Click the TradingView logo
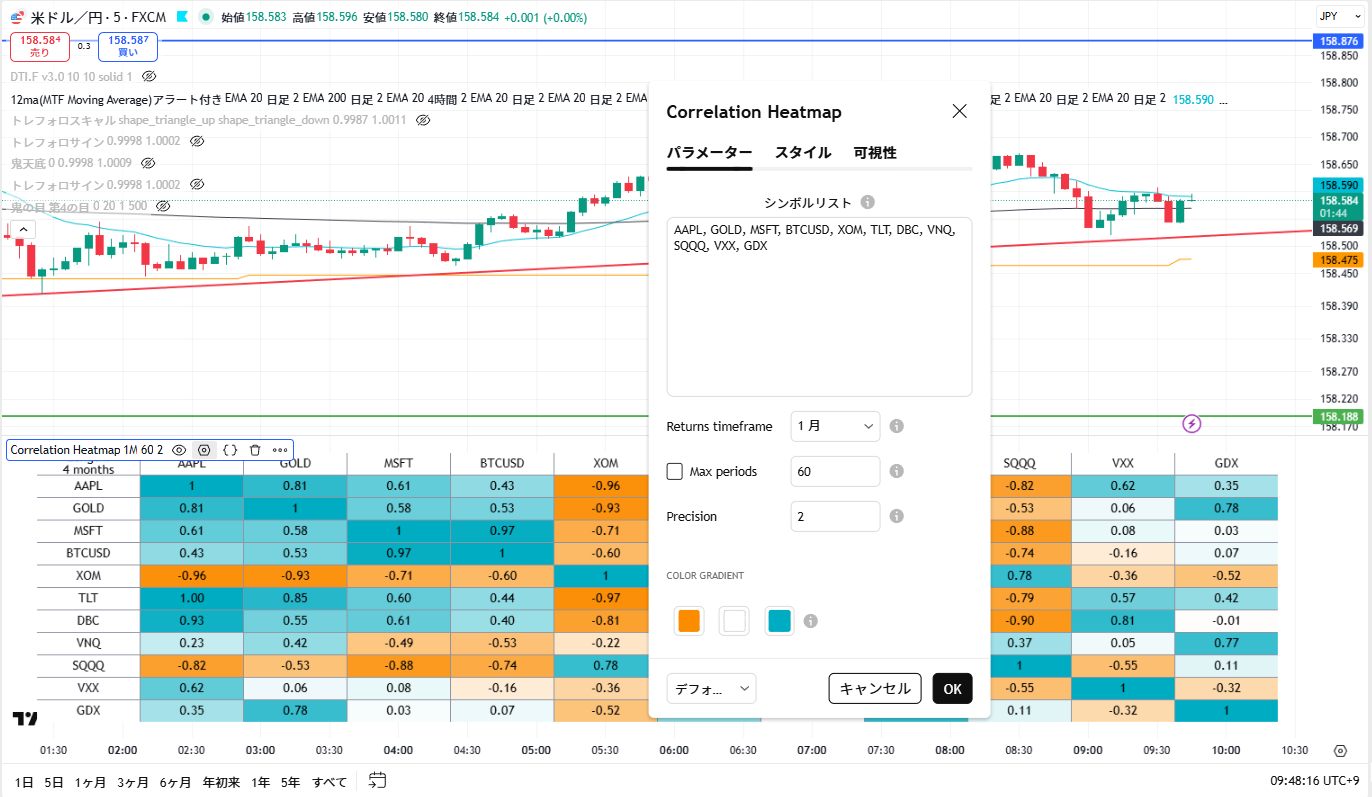 25,718
